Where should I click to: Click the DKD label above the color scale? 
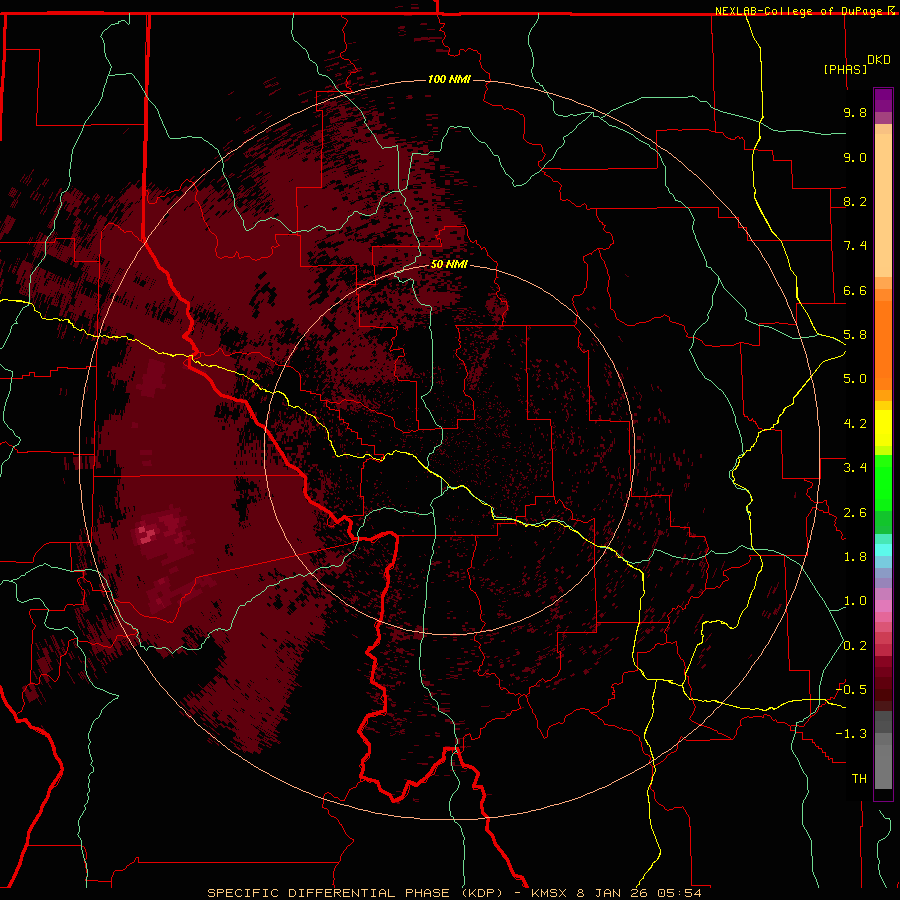(x=879, y=60)
